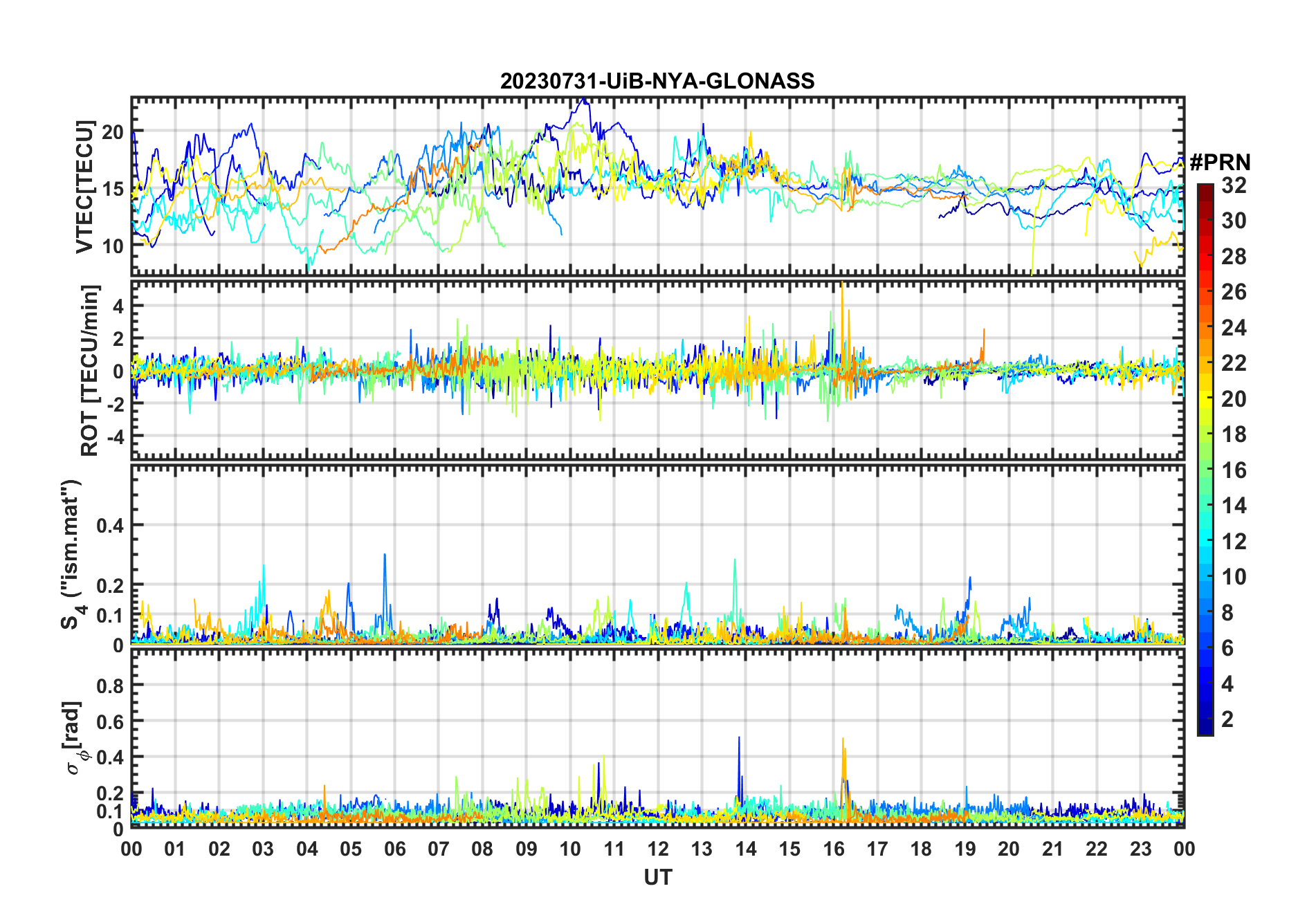Click x-axis hour label 13
This screenshot has width=1316, height=920.
pyautogui.click(x=702, y=849)
